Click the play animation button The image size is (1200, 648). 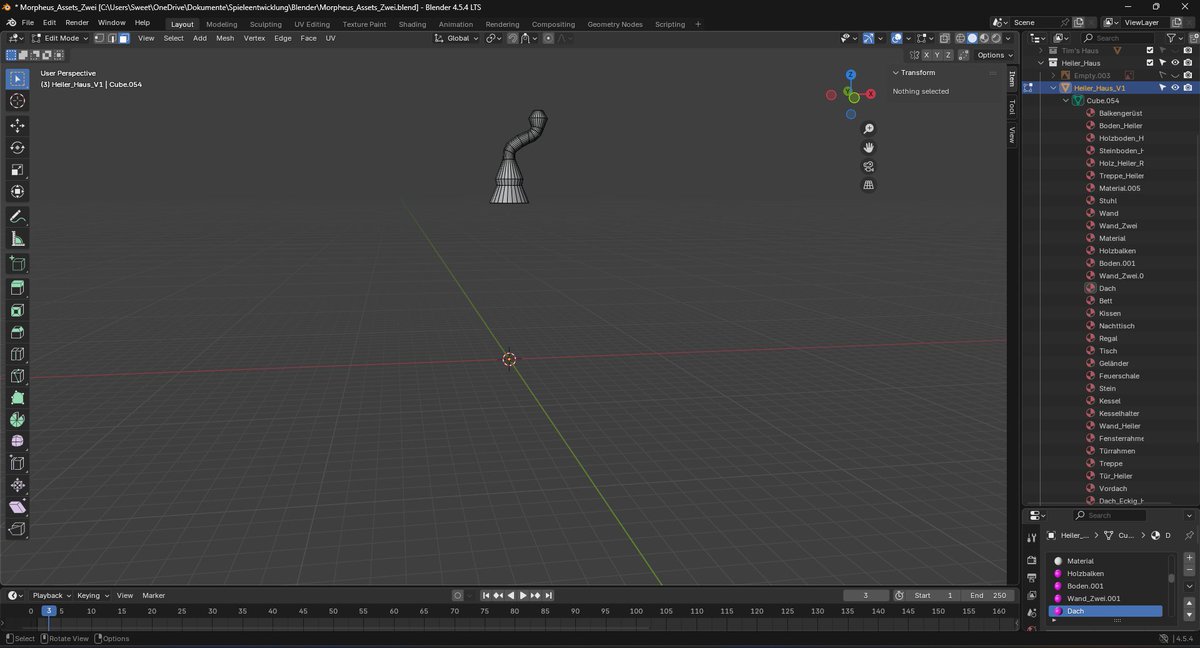coord(522,595)
